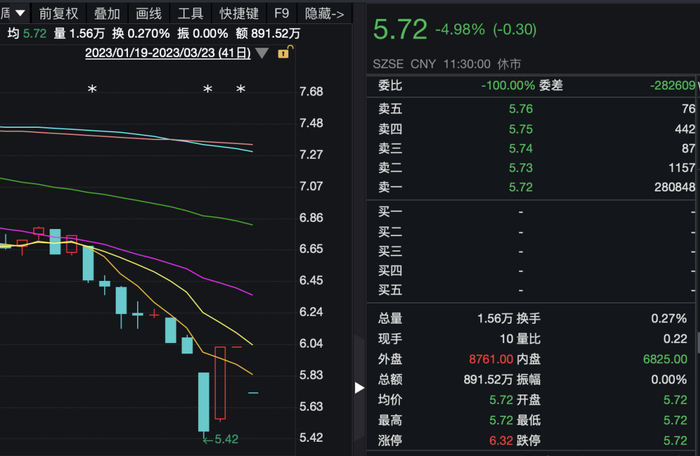This screenshot has height=456, width=700.
Task: Open the 画线 drawing tools
Action: (x=148, y=14)
